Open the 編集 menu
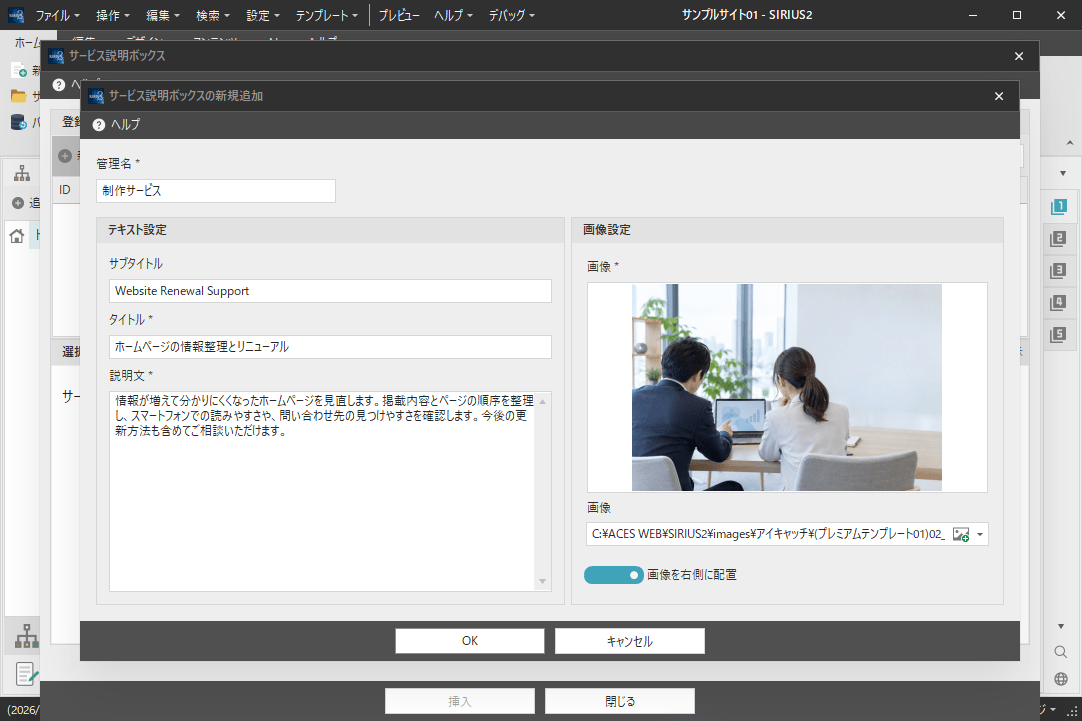1082x721 pixels. [162, 15]
